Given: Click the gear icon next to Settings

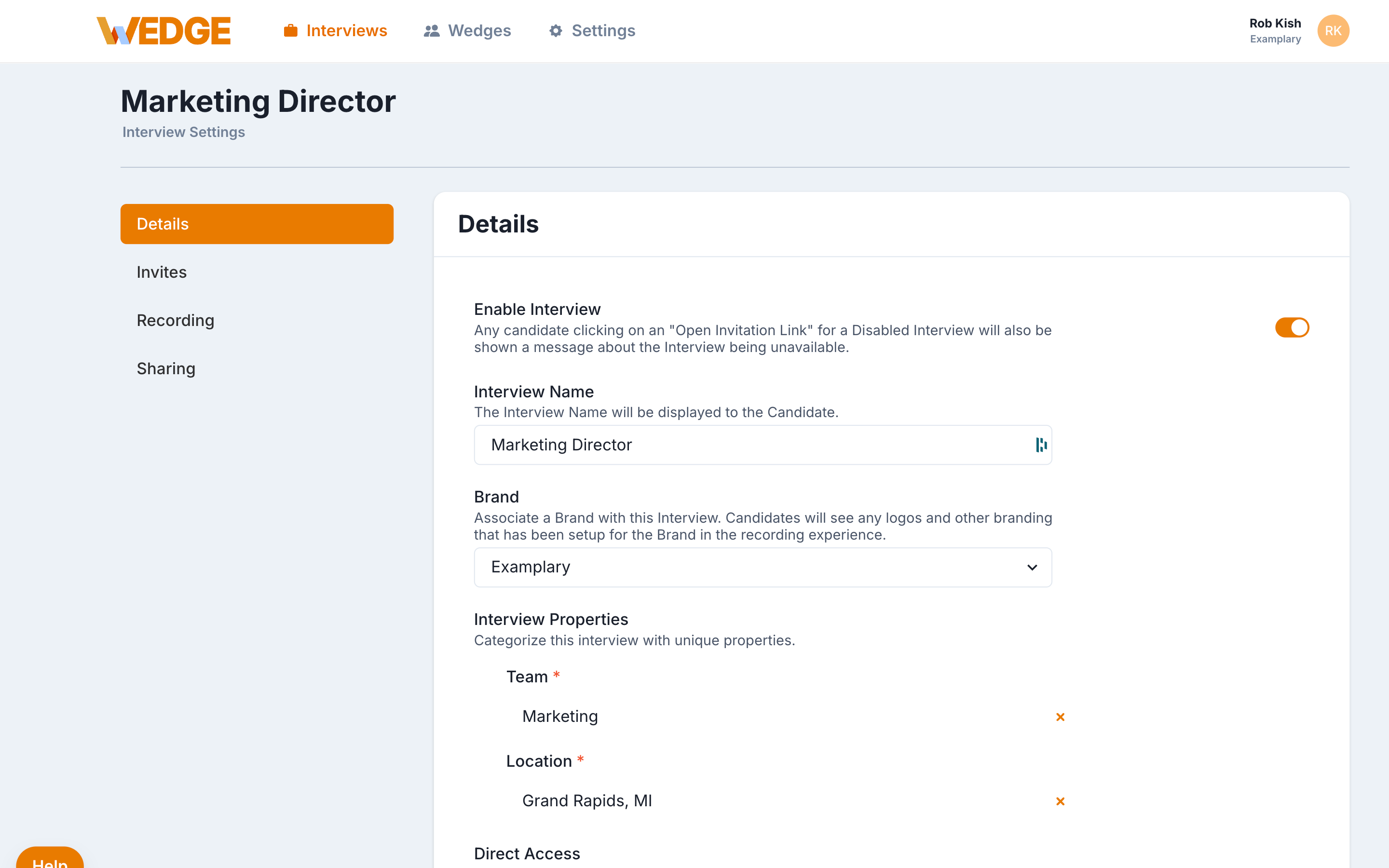Looking at the screenshot, I should 555,30.
